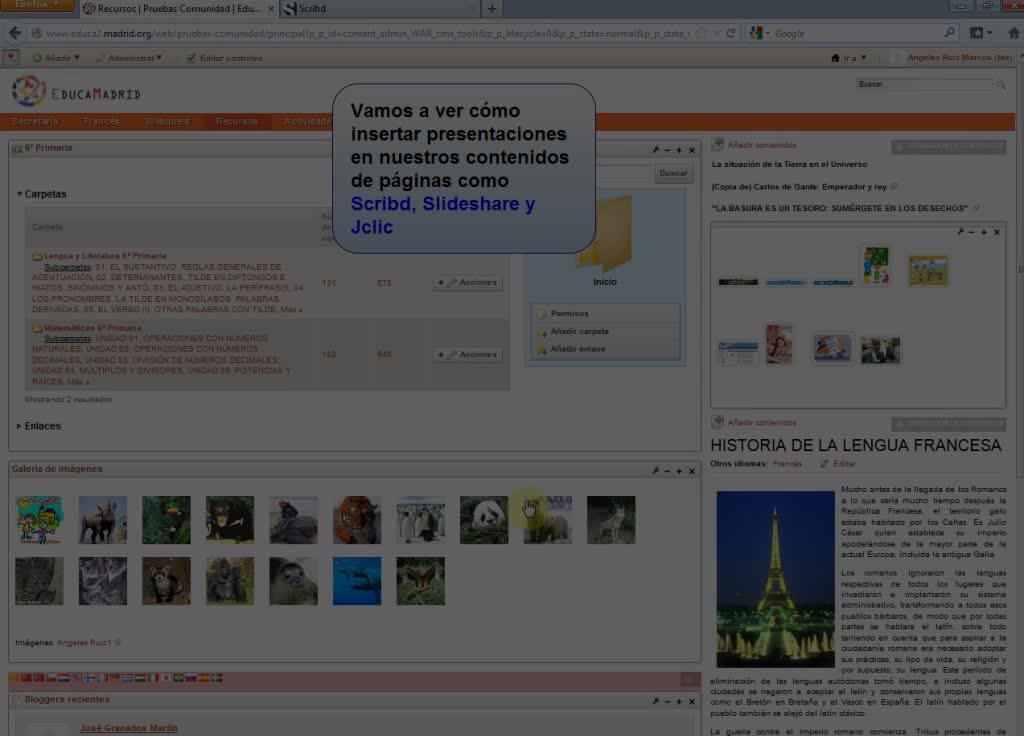Close the thumbnails portlet on the right
Screen dimensions: 1024x736
[x=997, y=232]
